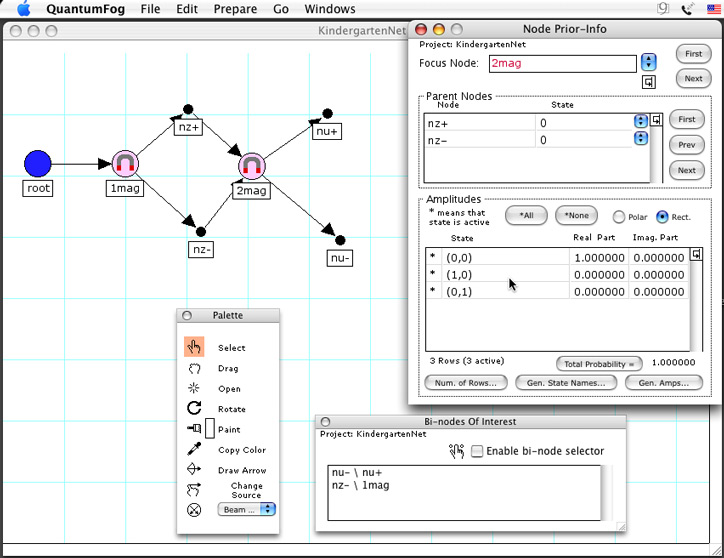
Task: Click the nz+ node dot
Action: coord(188,109)
